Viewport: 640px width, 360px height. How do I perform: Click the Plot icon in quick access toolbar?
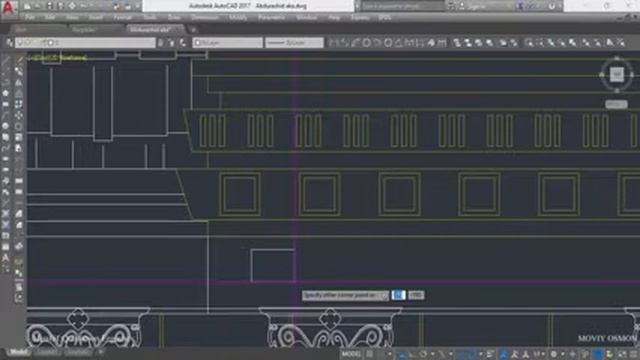(72, 6)
